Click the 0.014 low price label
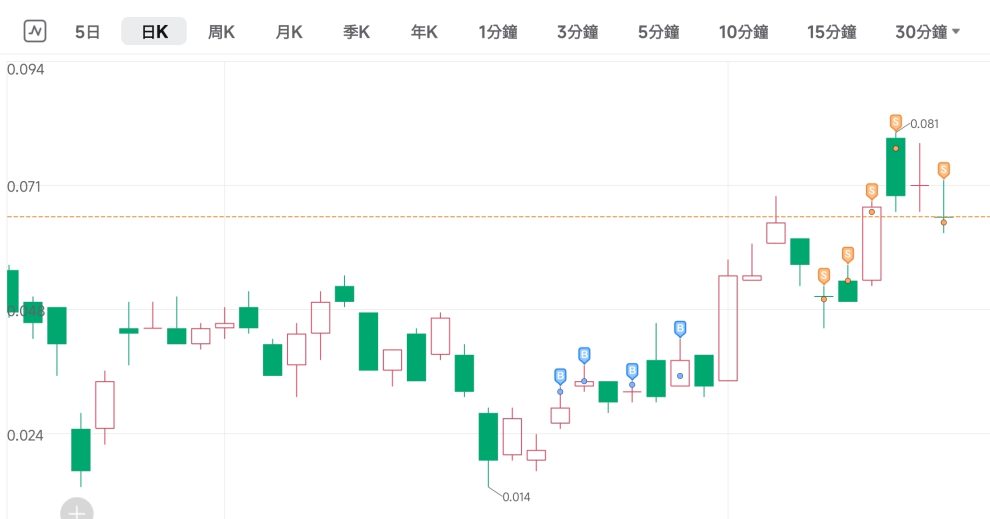Screen dimensions: 990x519 pos(516,497)
